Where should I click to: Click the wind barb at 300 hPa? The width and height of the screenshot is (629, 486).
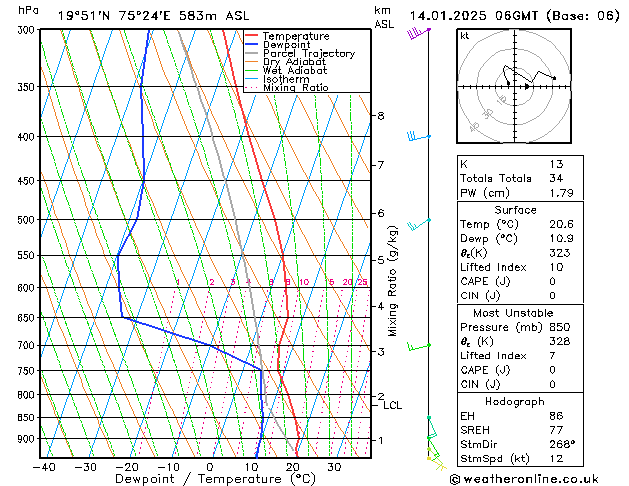[417, 33]
